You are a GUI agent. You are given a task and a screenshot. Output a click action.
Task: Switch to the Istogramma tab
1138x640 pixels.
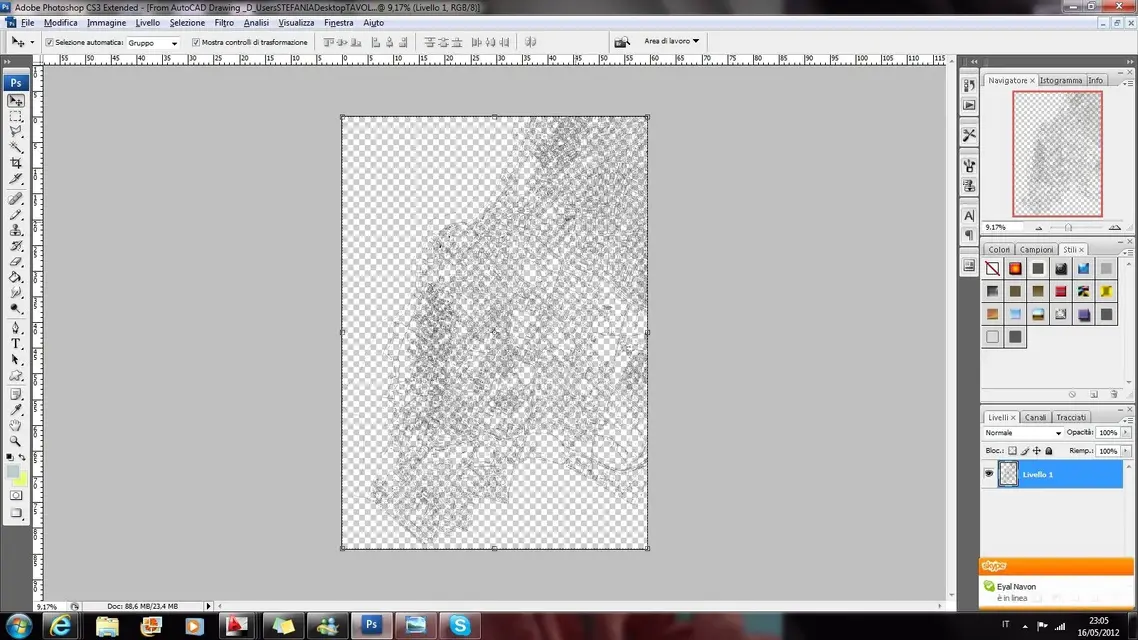click(1059, 80)
